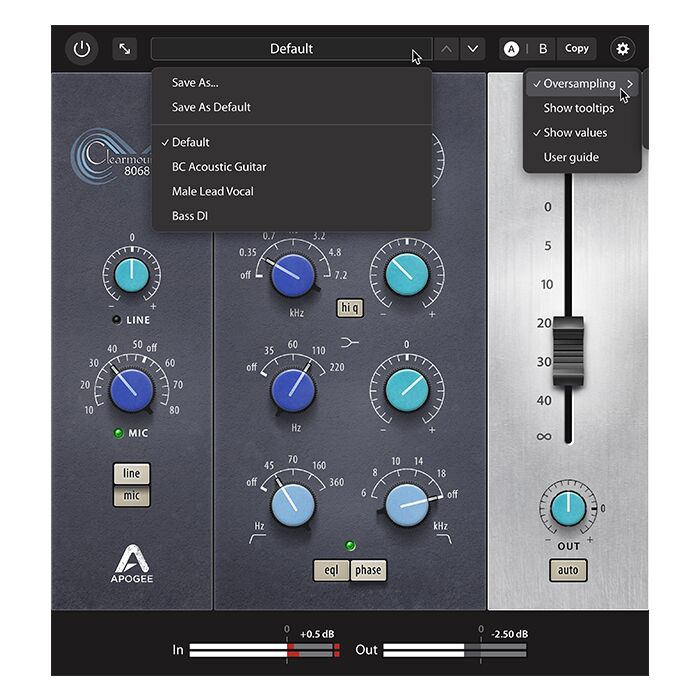Image resolution: width=700 pixels, height=700 pixels.
Task: Click the LINE gain knob
Action: click(132, 277)
